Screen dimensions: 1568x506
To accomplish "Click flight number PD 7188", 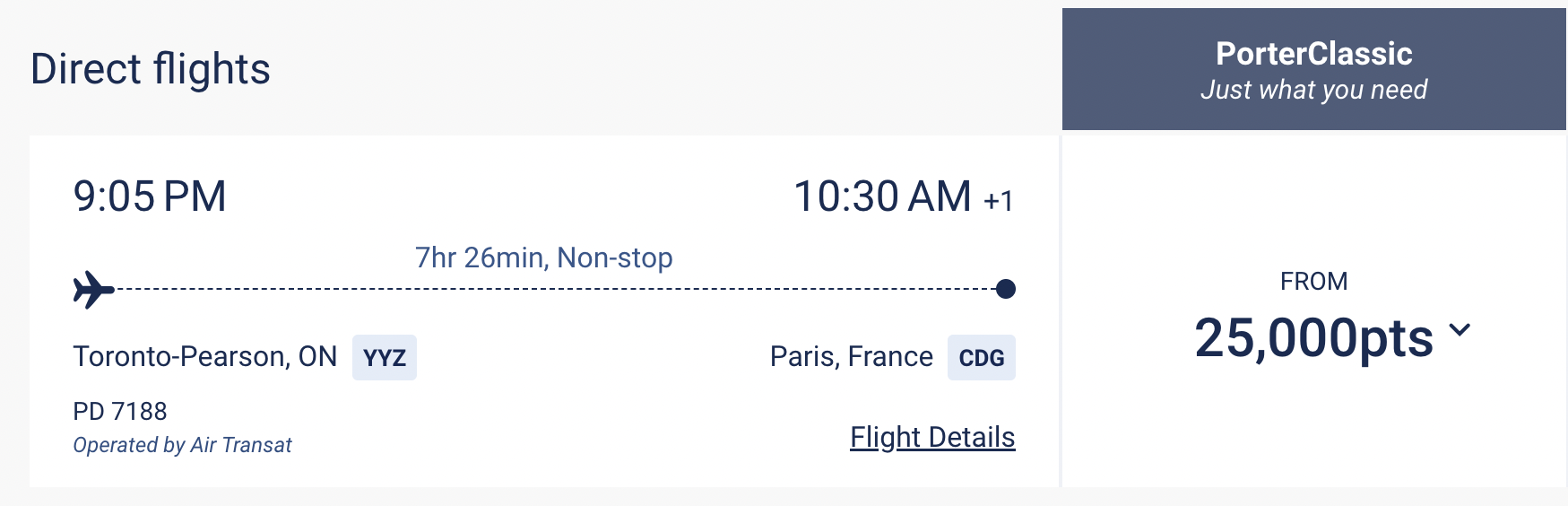I will (120, 411).
